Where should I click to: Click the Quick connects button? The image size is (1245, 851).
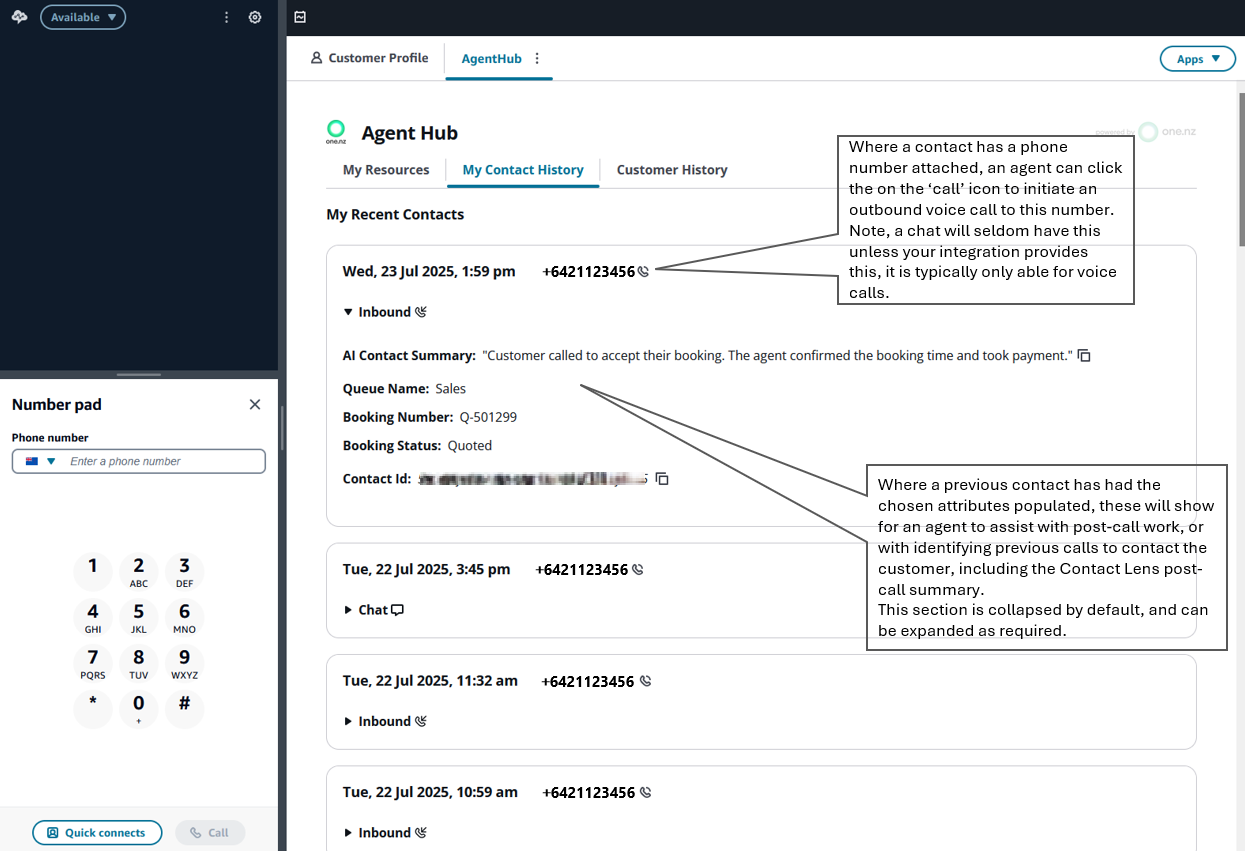coord(97,832)
